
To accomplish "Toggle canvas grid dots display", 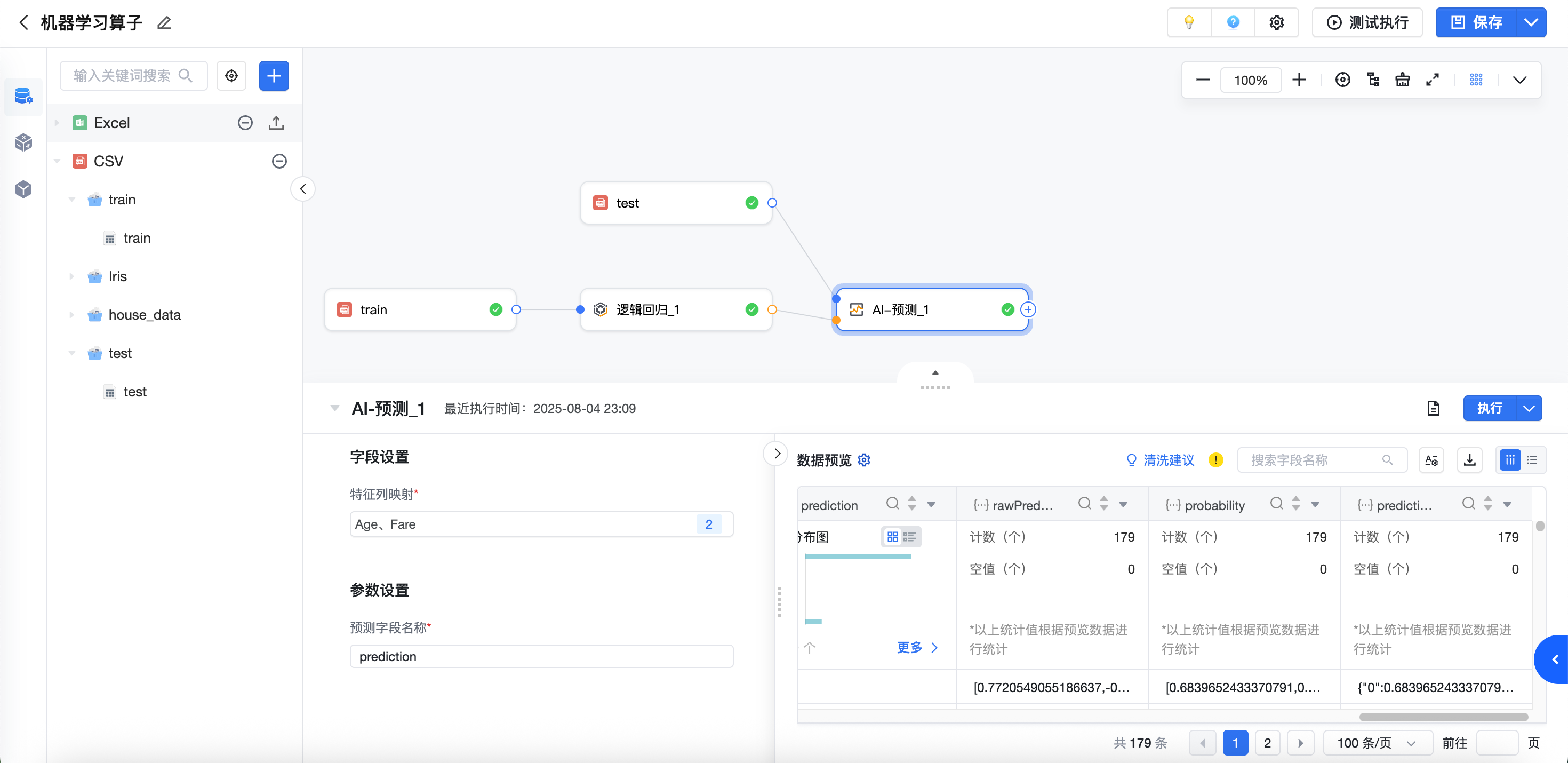I will coord(1476,80).
